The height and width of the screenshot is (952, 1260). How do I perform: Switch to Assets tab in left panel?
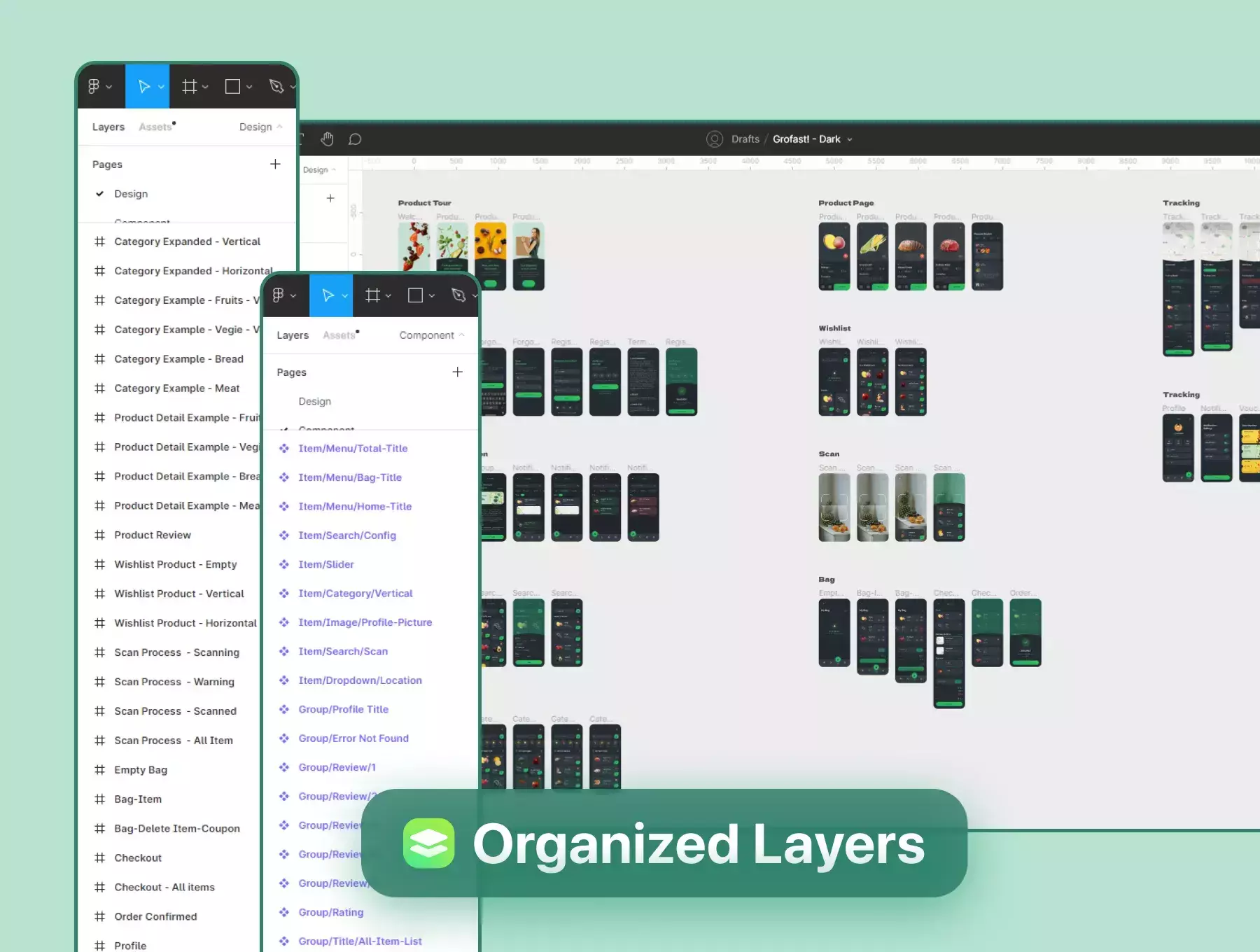155,127
